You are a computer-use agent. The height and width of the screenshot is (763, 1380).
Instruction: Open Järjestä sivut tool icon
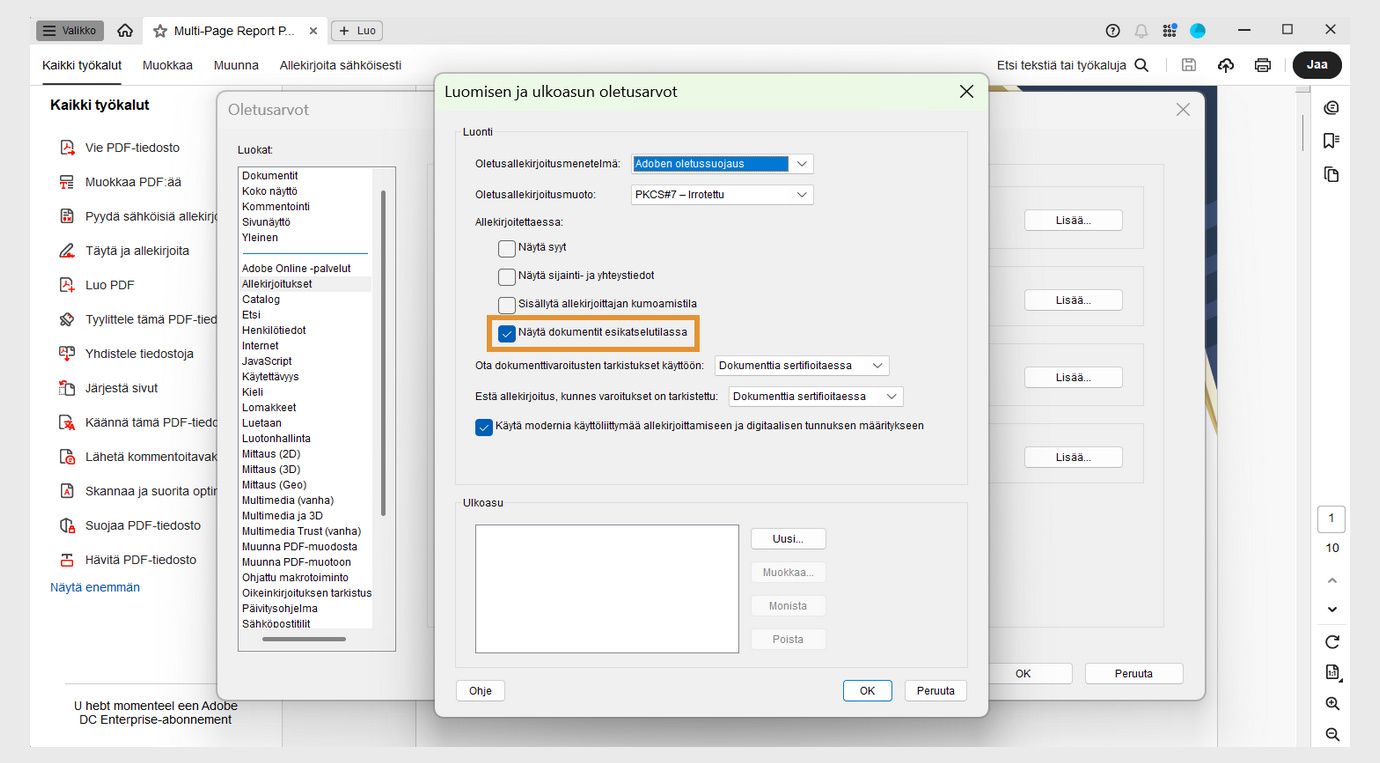coord(67,388)
